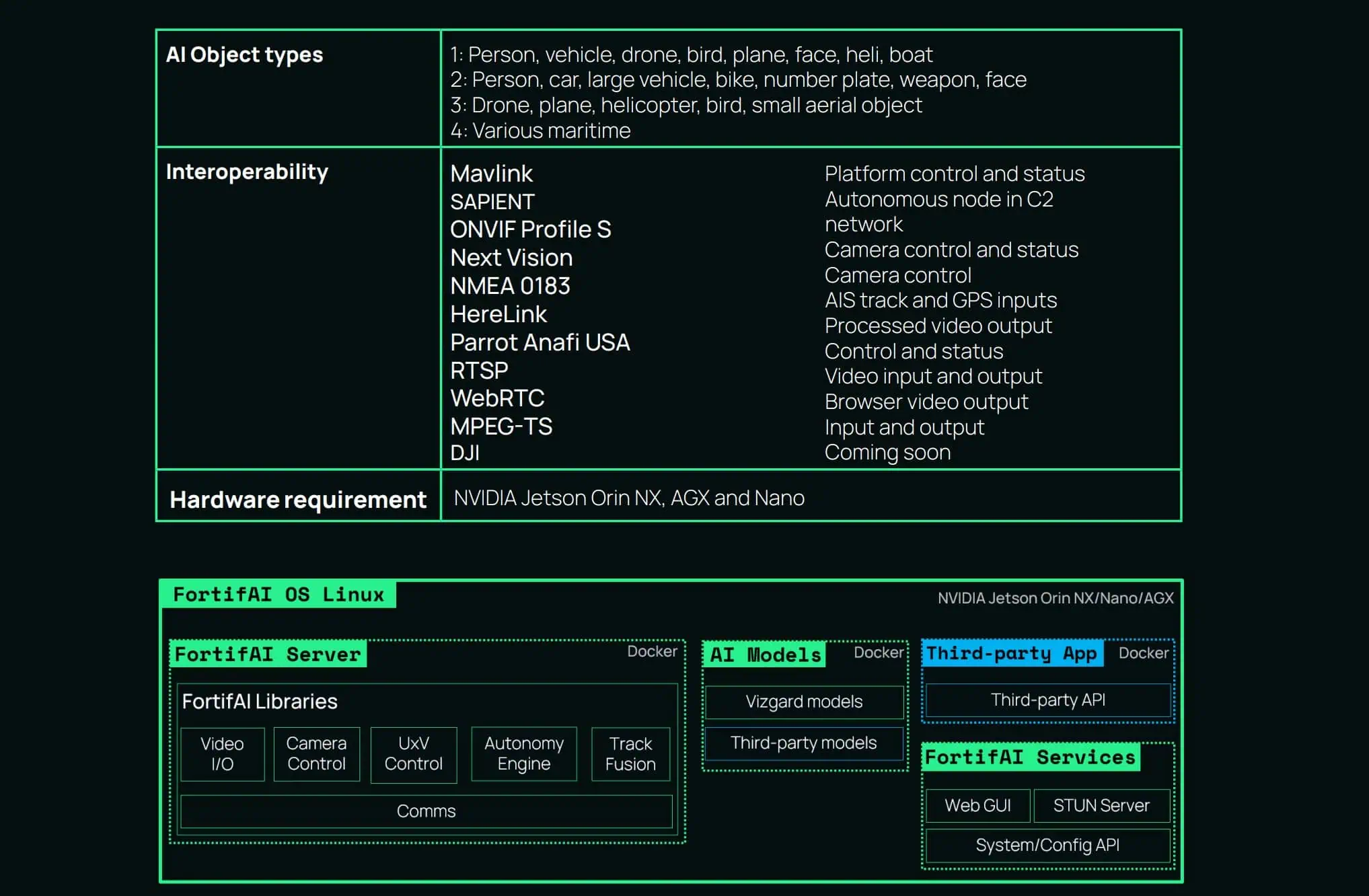Click the 'Next Vision' entry

511,258
